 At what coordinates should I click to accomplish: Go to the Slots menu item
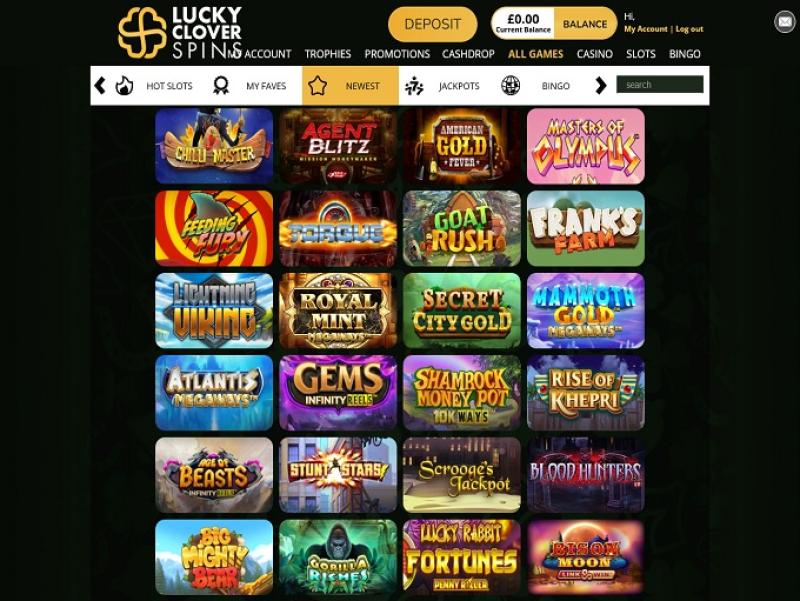pyautogui.click(x=641, y=54)
